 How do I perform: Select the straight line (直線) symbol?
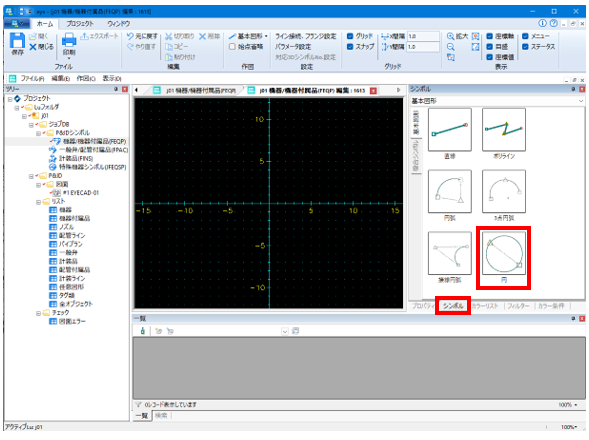(x=450, y=130)
